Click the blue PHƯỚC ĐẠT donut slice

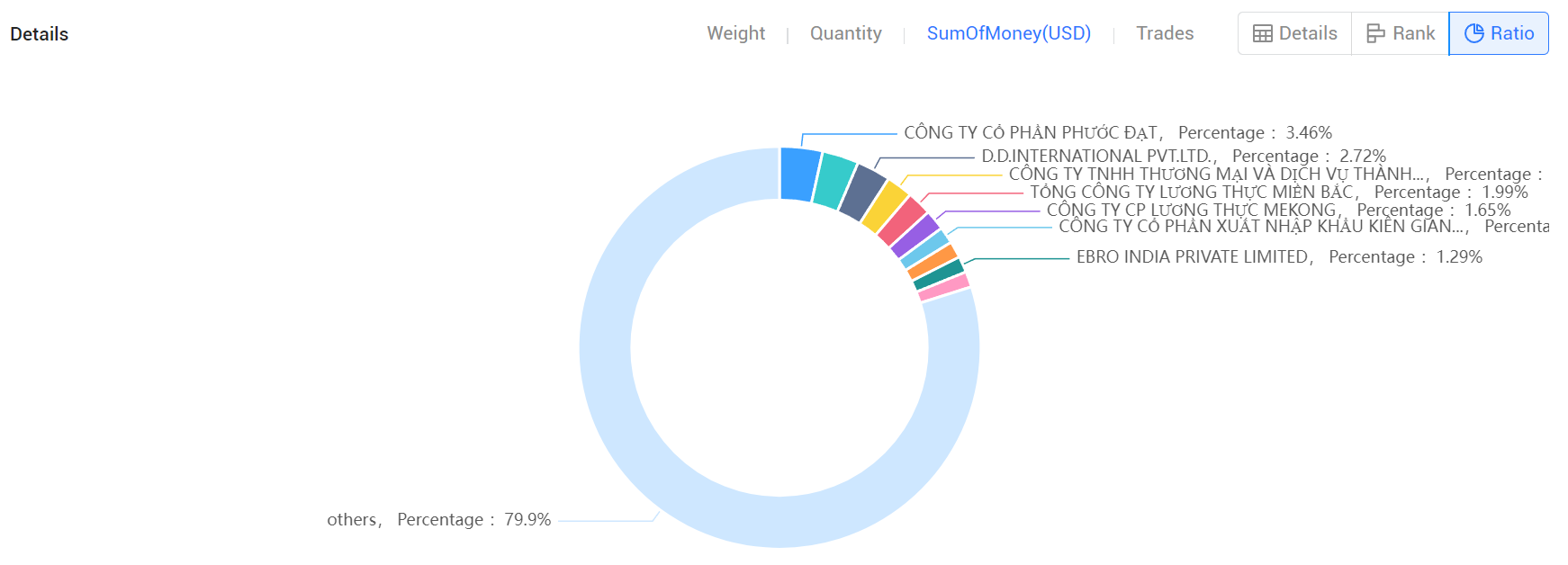(x=798, y=174)
